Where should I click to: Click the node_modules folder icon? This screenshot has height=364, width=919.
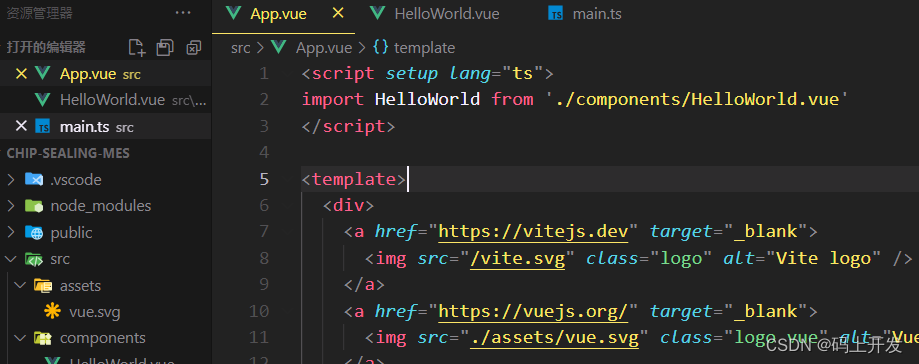tap(34, 206)
